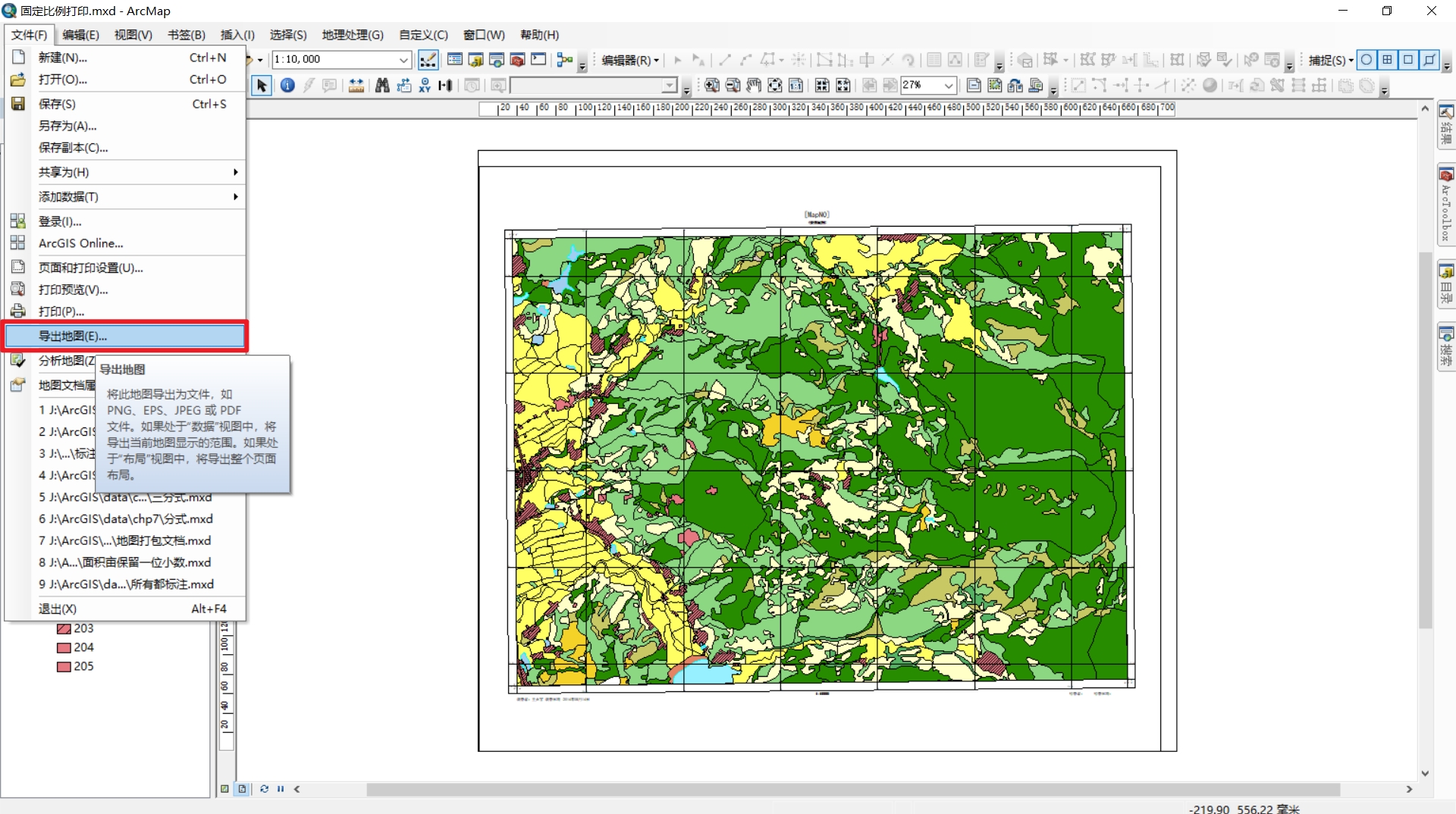Toggle Point Snapping circle button

point(1367,60)
